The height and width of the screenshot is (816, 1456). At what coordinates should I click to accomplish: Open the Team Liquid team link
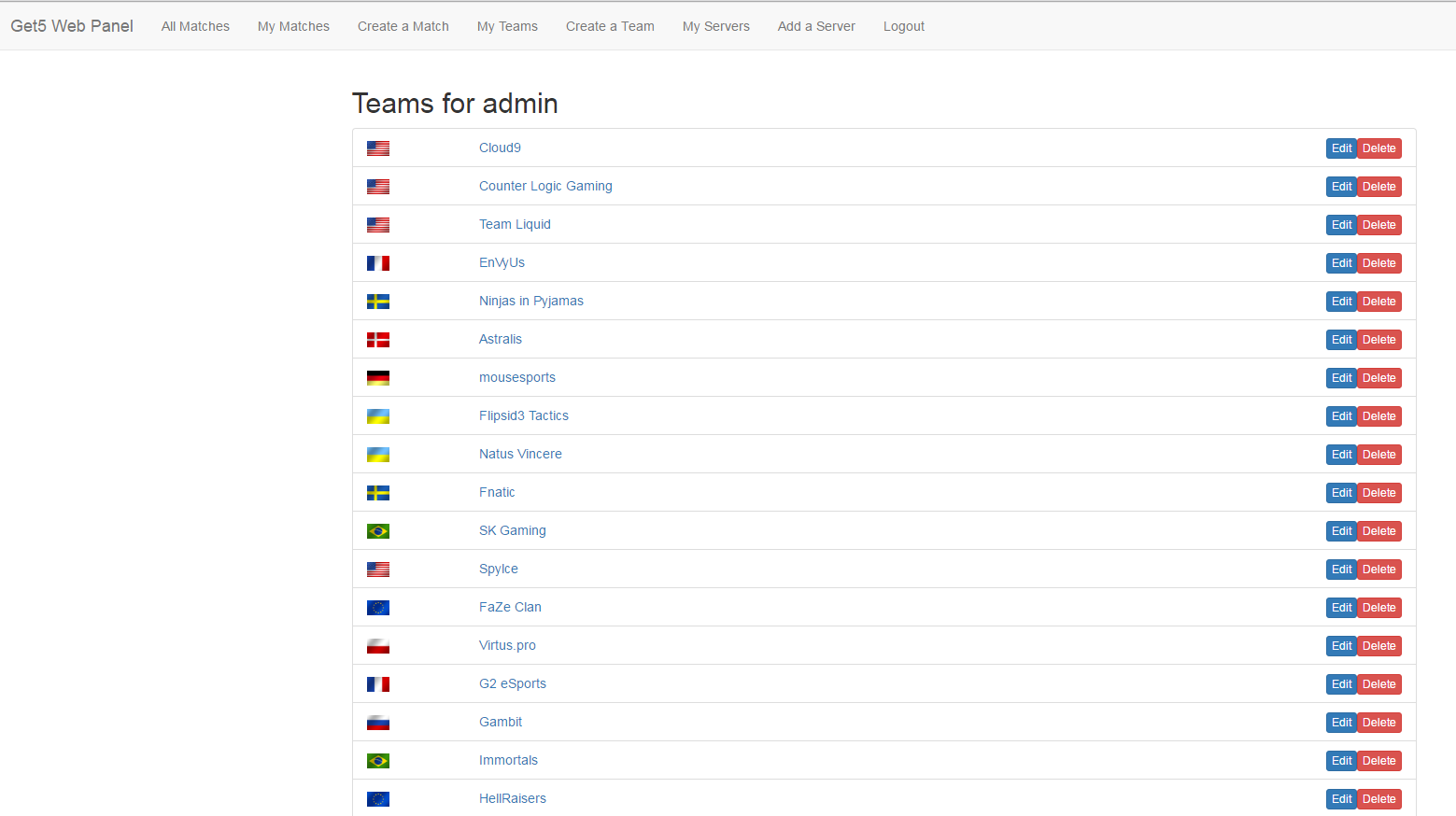coord(515,224)
